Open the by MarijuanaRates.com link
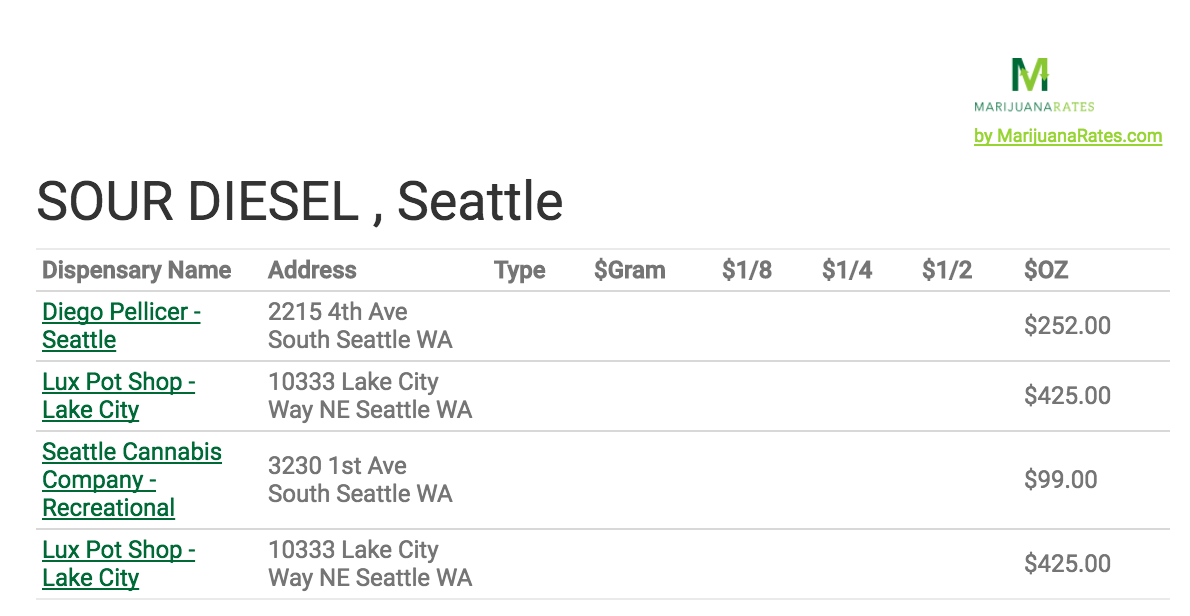Image resolution: width=1190 pixels, height=616 pixels. click(1068, 136)
